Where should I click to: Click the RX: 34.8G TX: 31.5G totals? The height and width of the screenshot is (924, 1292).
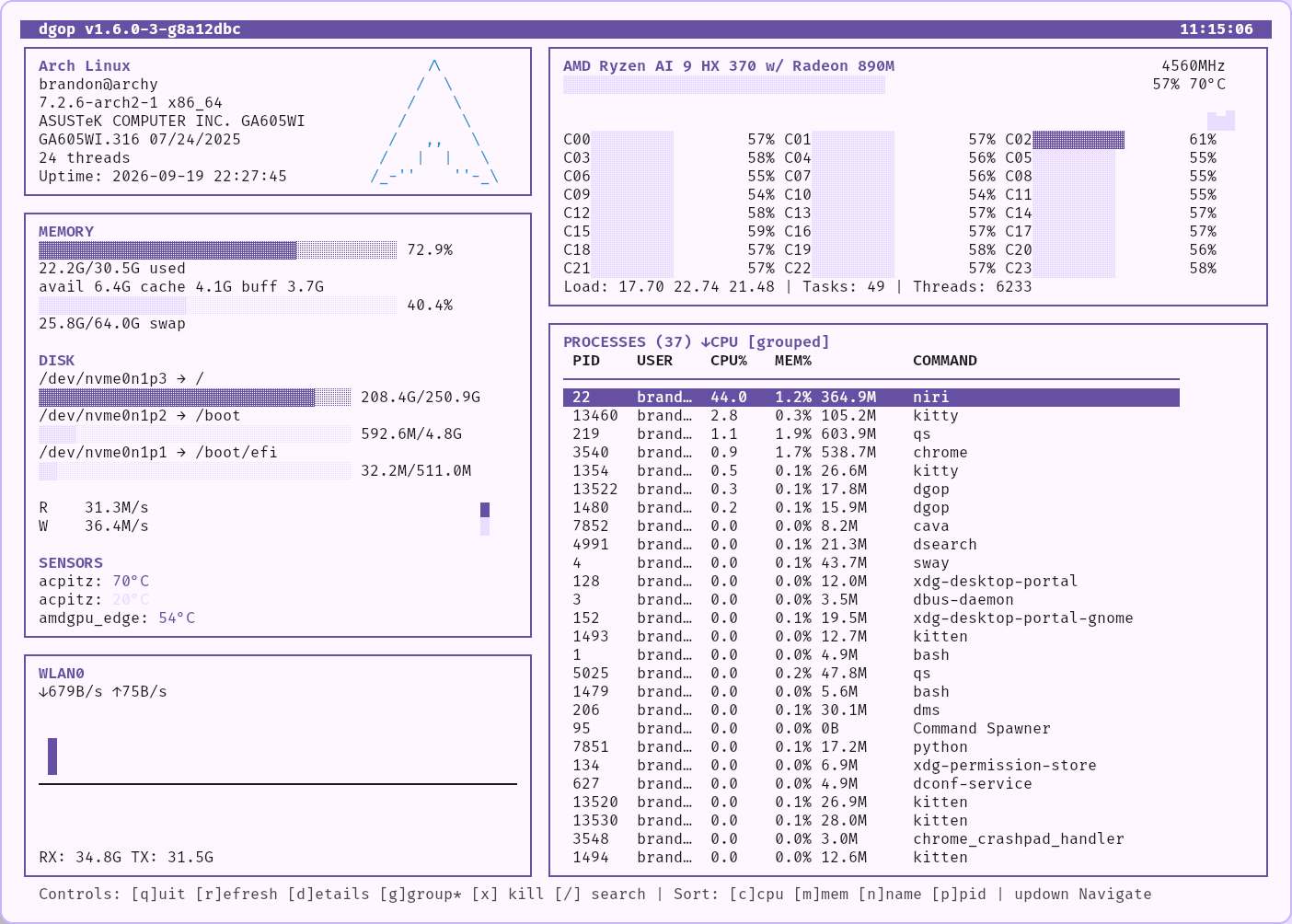click(x=126, y=858)
